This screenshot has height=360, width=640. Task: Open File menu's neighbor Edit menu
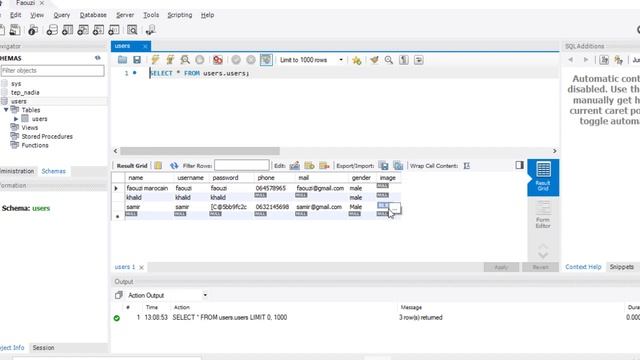[16, 15]
